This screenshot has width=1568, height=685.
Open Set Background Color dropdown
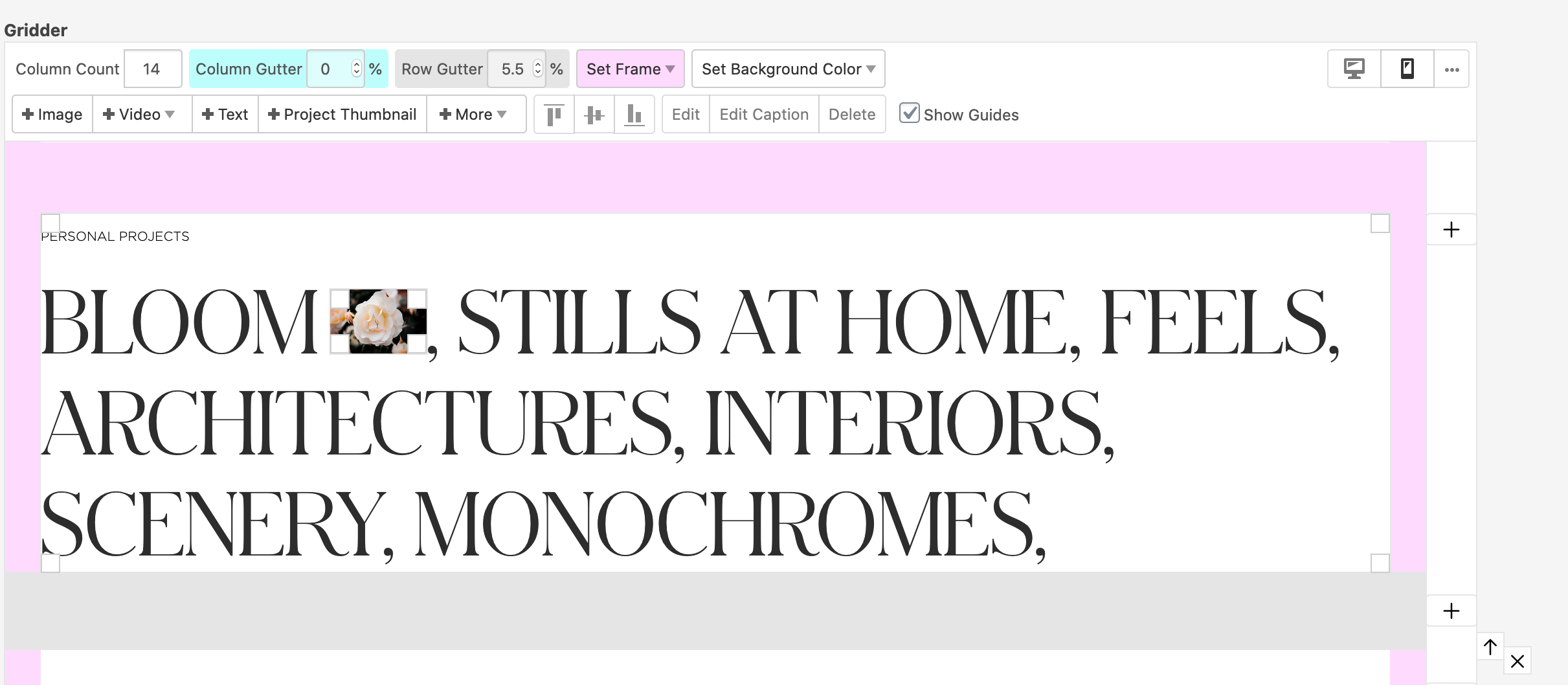point(788,69)
